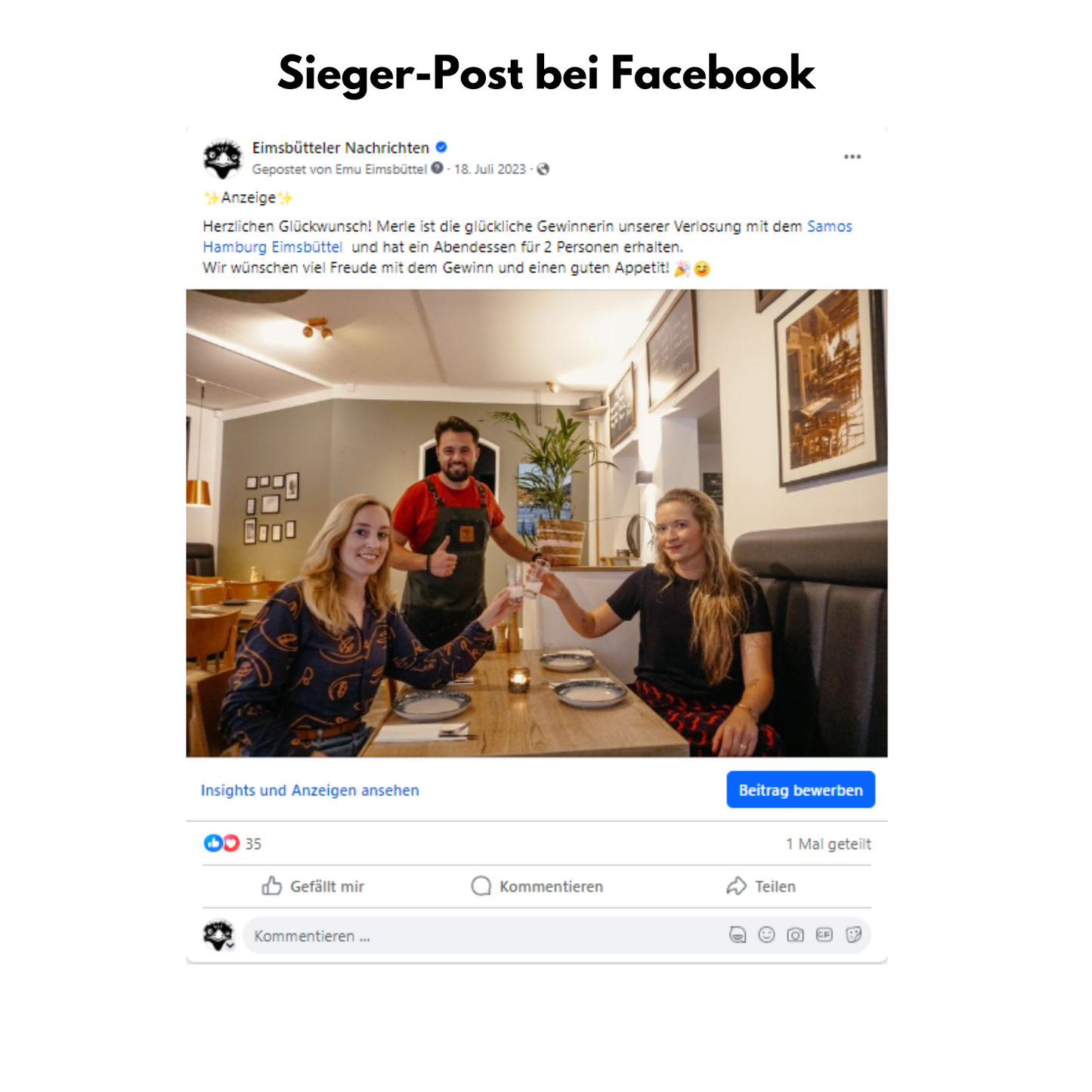The image size is (1092, 1092).
Task: Open the three-dot post options menu
Action: pyautogui.click(x=852, y=156)
